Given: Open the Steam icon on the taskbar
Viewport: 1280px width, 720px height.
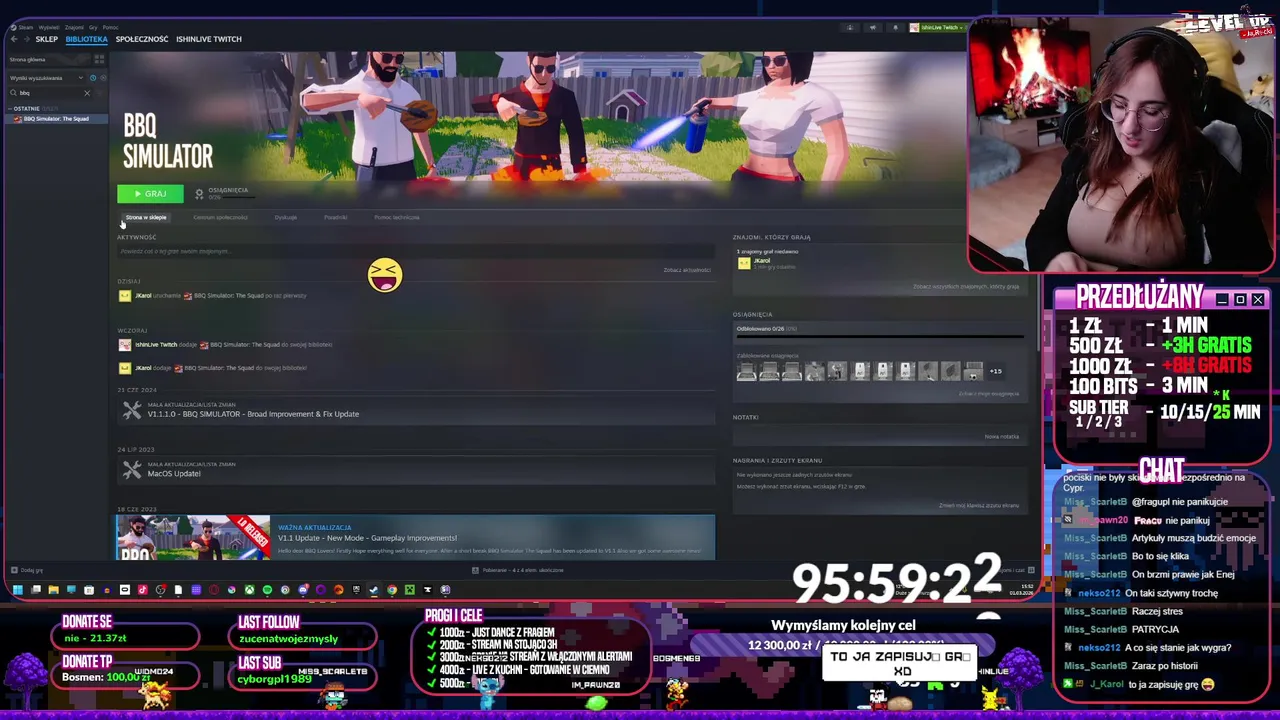Looking at the screenshot, I should click(x=374, y=590).
